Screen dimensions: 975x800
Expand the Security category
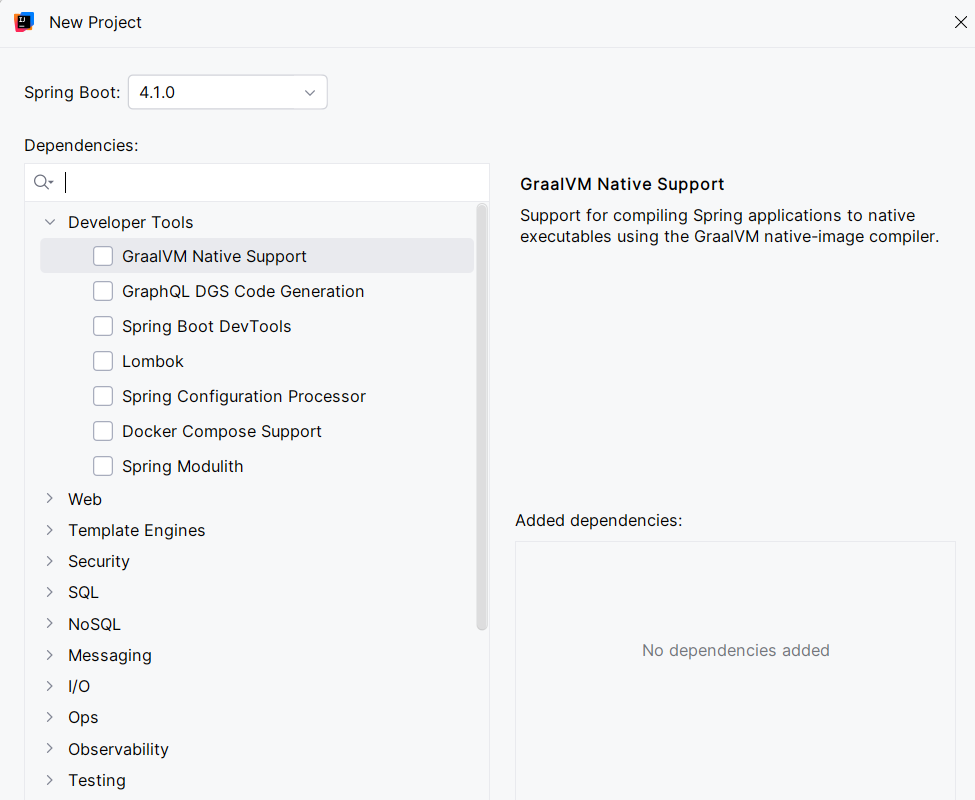pyautogui.click(x=50, y=561)
